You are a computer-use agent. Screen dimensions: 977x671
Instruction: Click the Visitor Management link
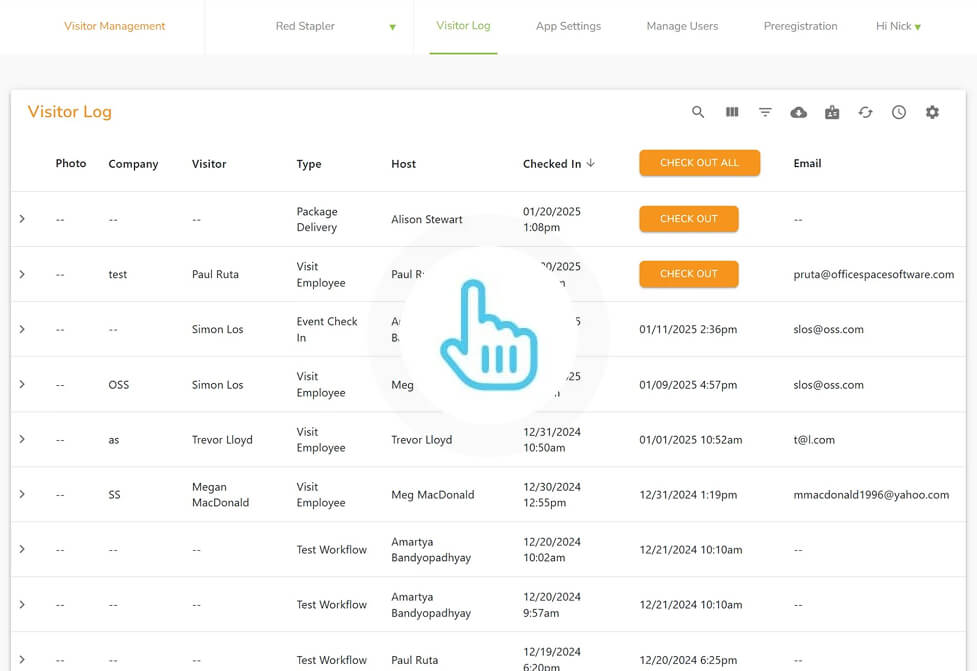[115, 26]
